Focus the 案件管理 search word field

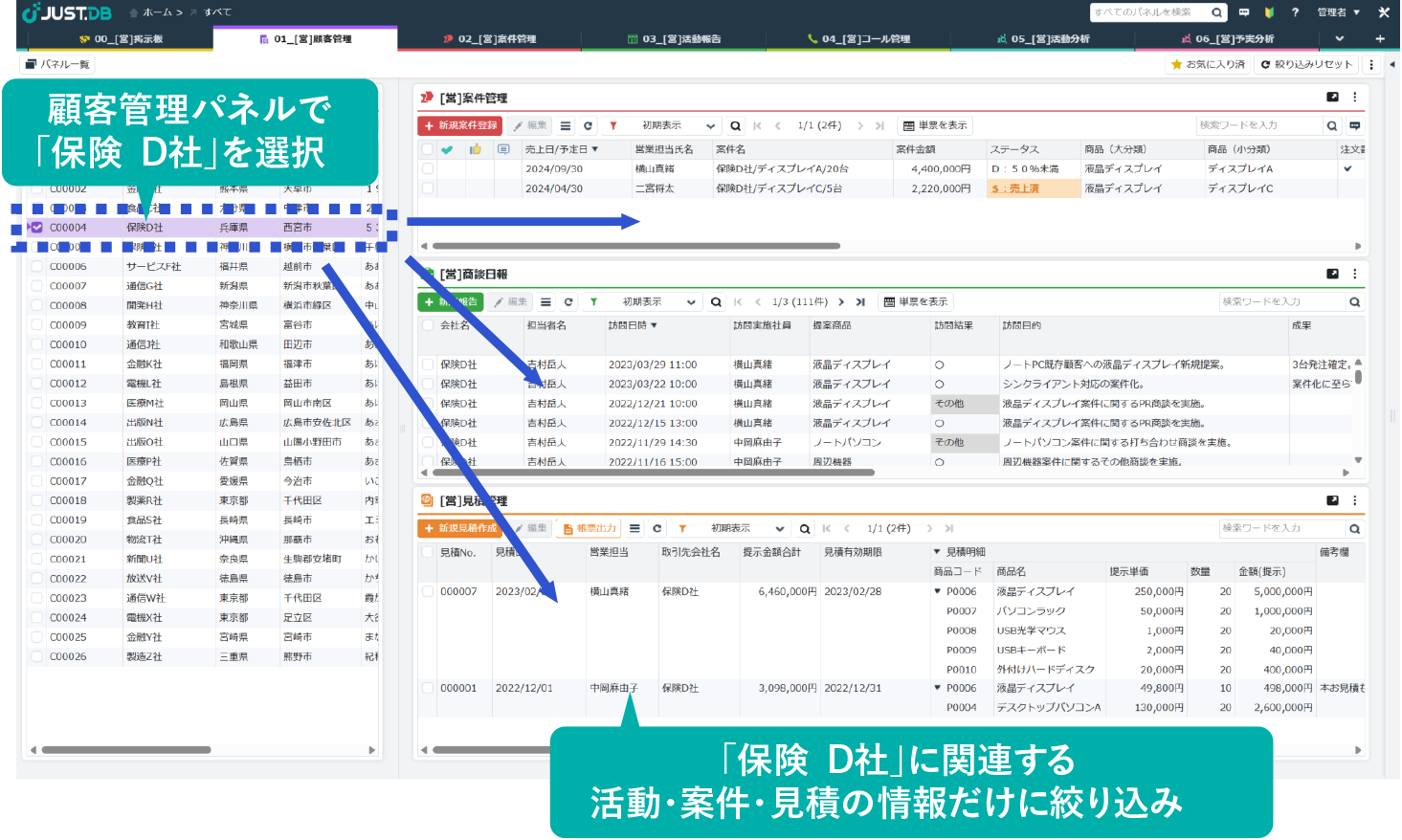click(x=1258, y=125)
